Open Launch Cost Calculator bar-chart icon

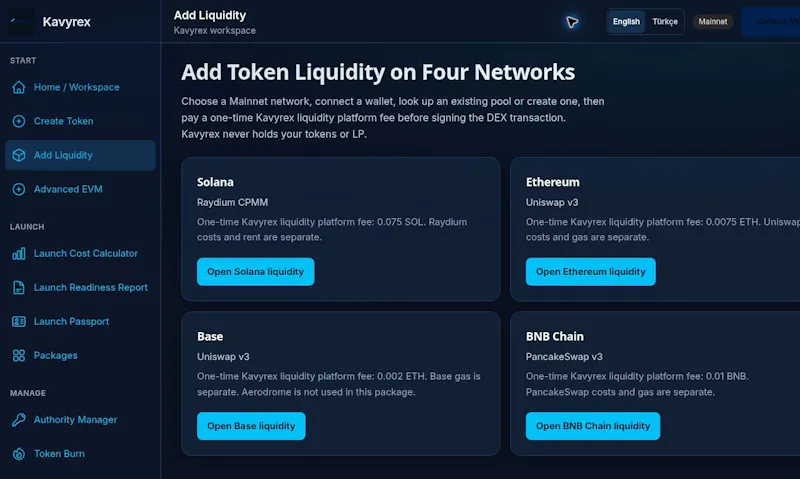tap(19, 254)
